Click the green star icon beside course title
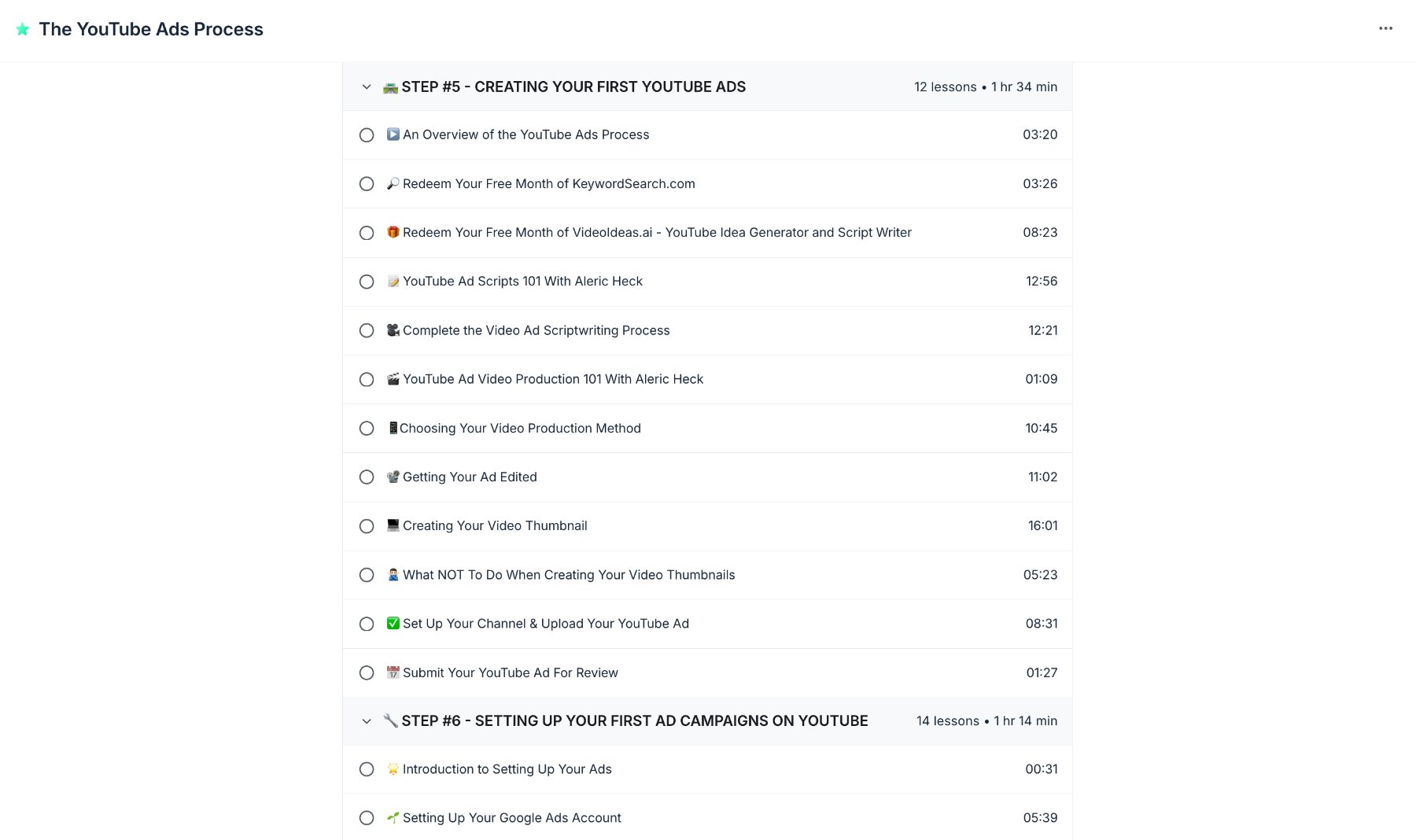The image size is (1416, 840). [23, 29]
